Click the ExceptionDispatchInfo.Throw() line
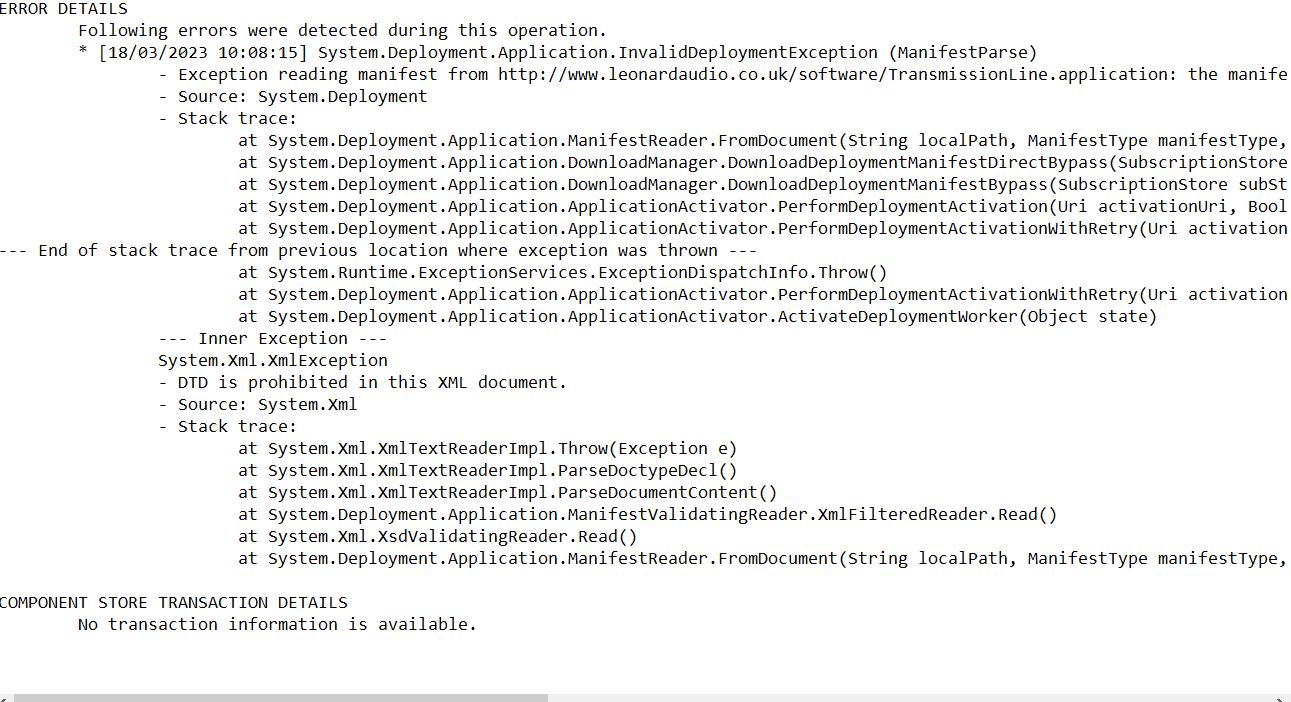1291x702 pixels. (x=562, y=272)
